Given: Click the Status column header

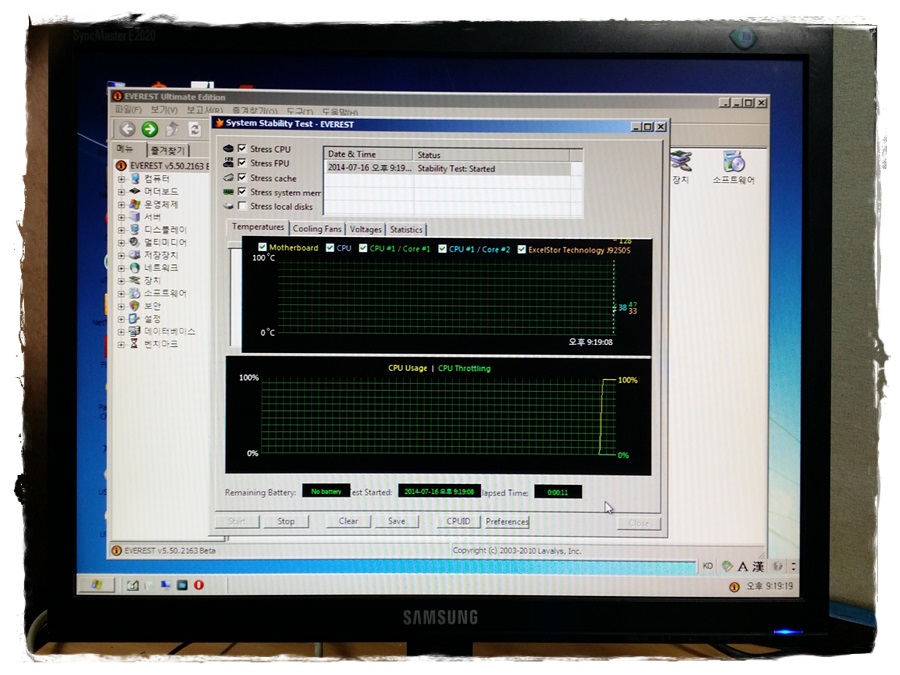Looking at the screenshot, I should click(x=492, y=154).
